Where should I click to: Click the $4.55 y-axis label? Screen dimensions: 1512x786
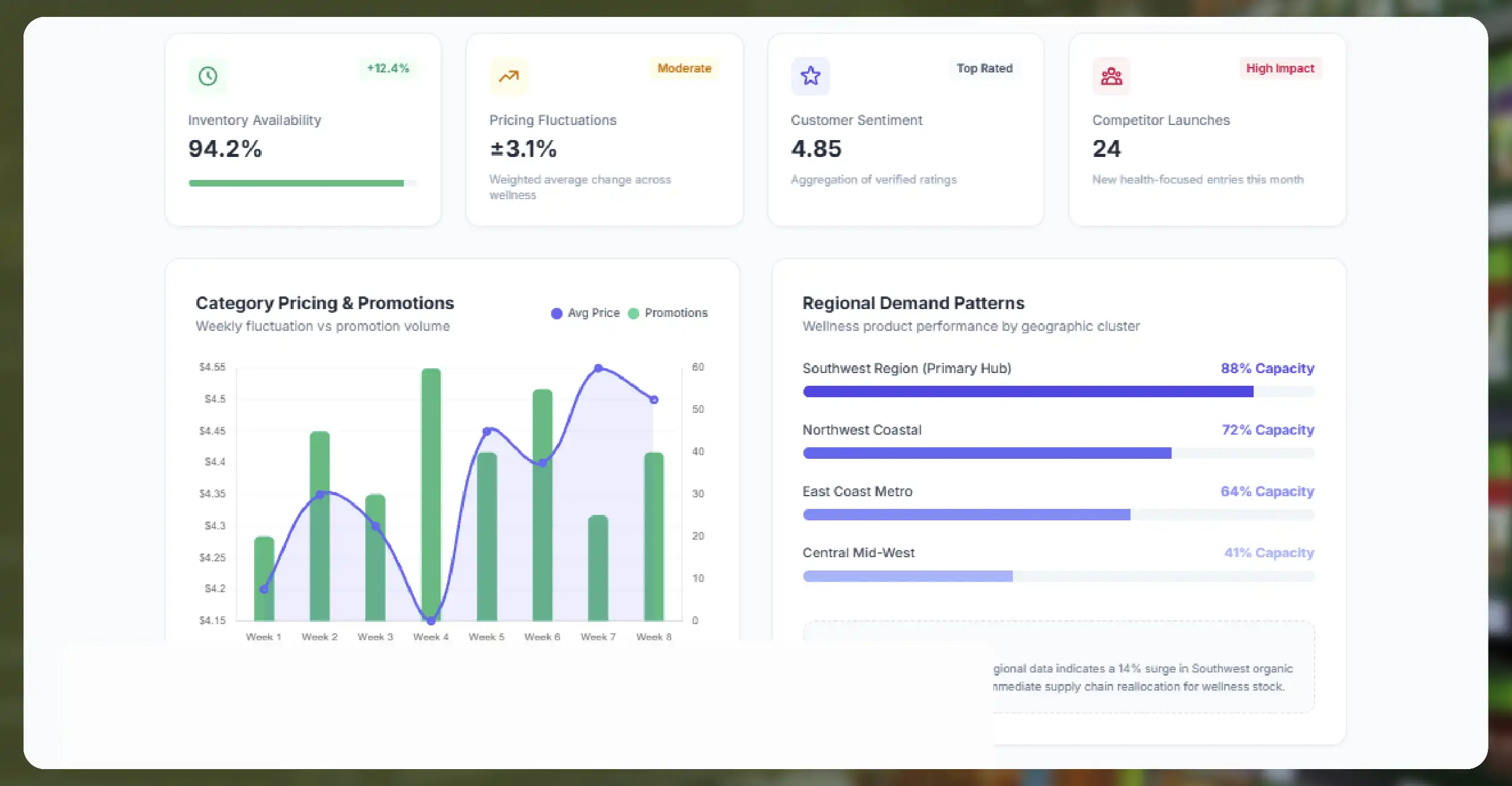(212, 367)
